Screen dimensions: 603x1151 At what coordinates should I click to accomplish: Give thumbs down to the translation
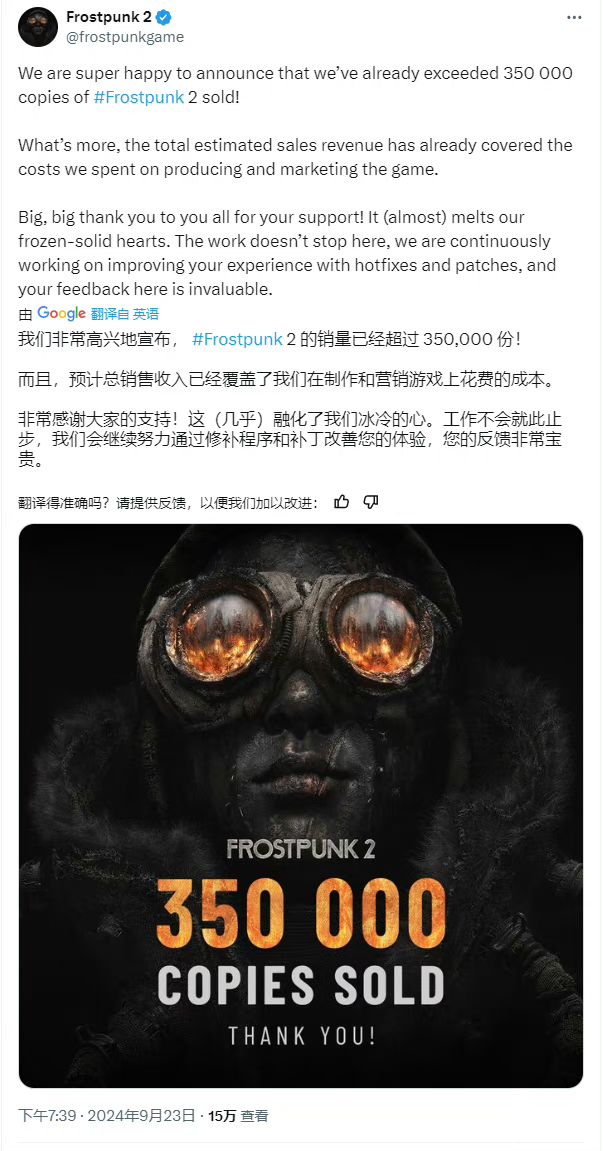tap(371, 502)
